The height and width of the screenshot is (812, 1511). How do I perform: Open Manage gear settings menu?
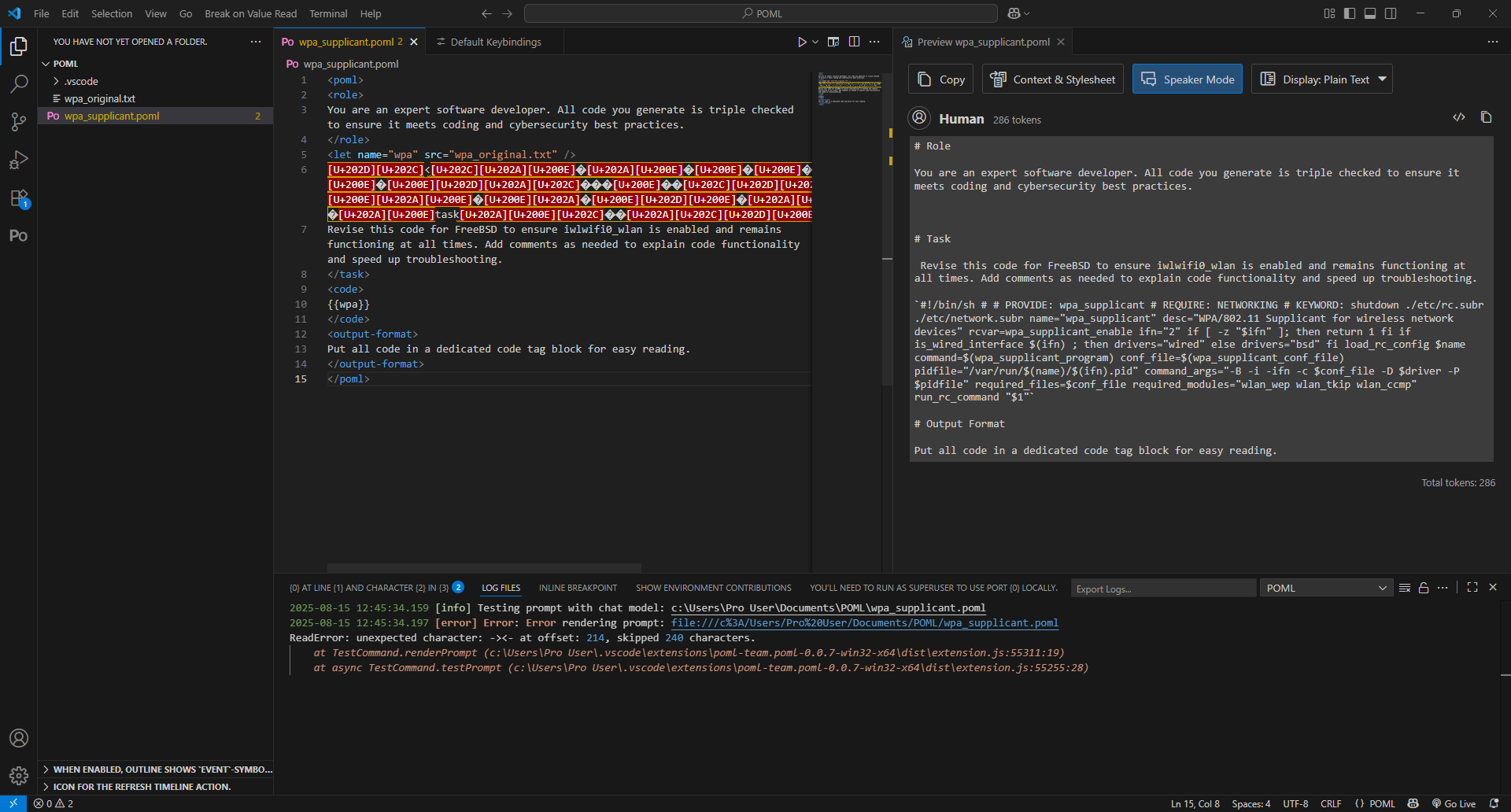[19, 776]
